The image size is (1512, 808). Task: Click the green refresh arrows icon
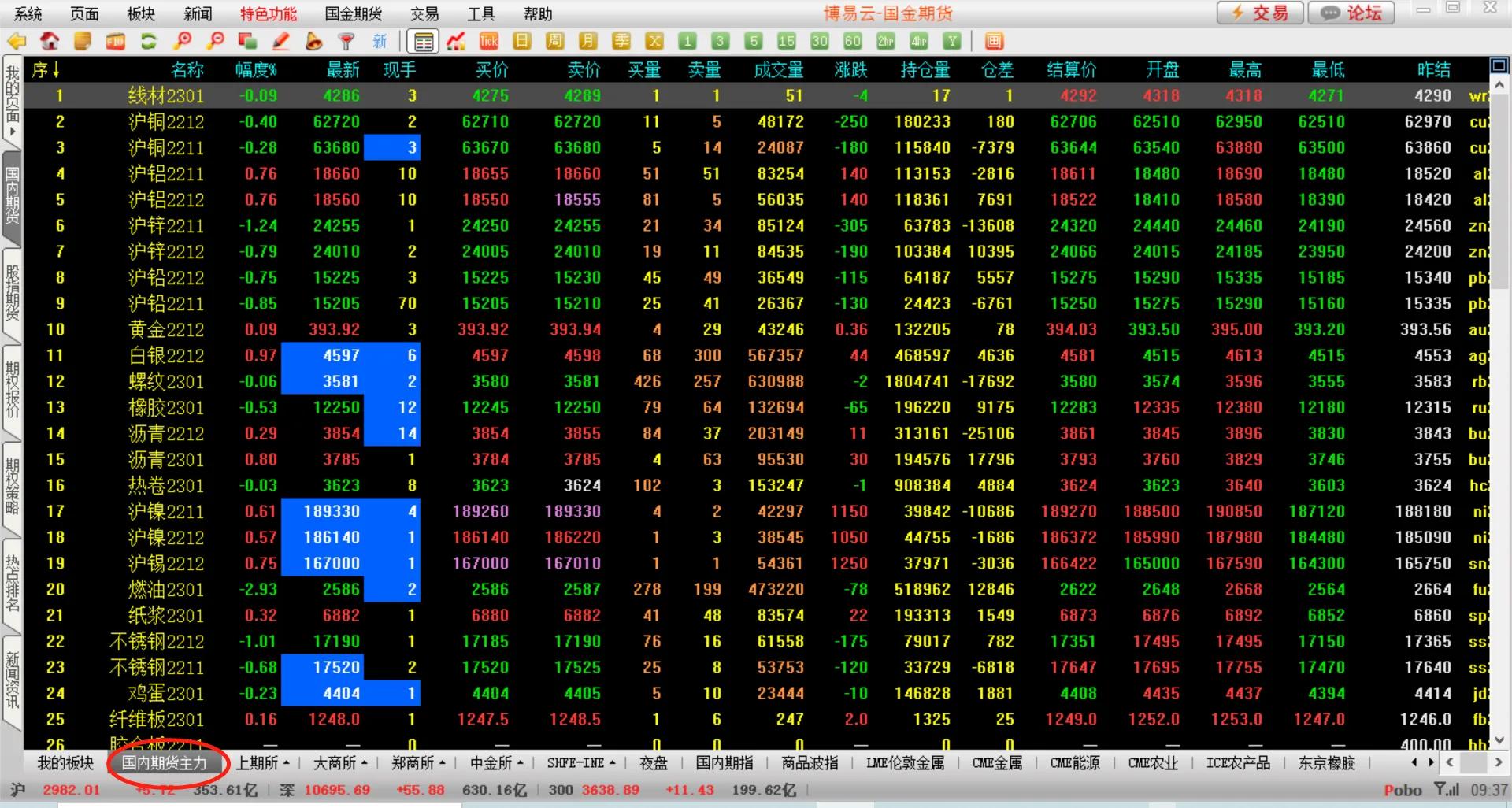click(x=149, y=42)
